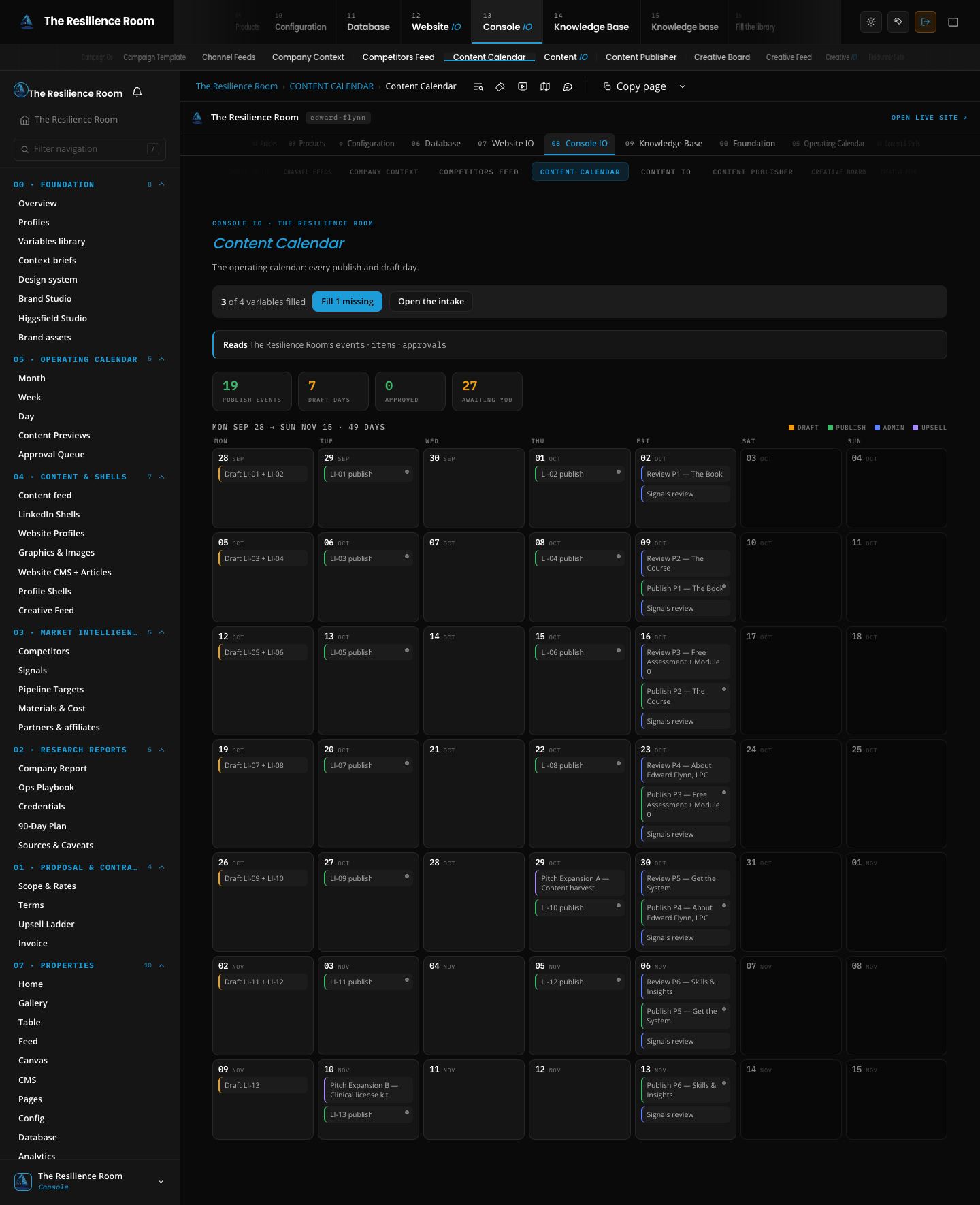This screenshot has height=1205, width=980.
Task: Click the search list icon beside breadcrumb
Action: [478, 86]
